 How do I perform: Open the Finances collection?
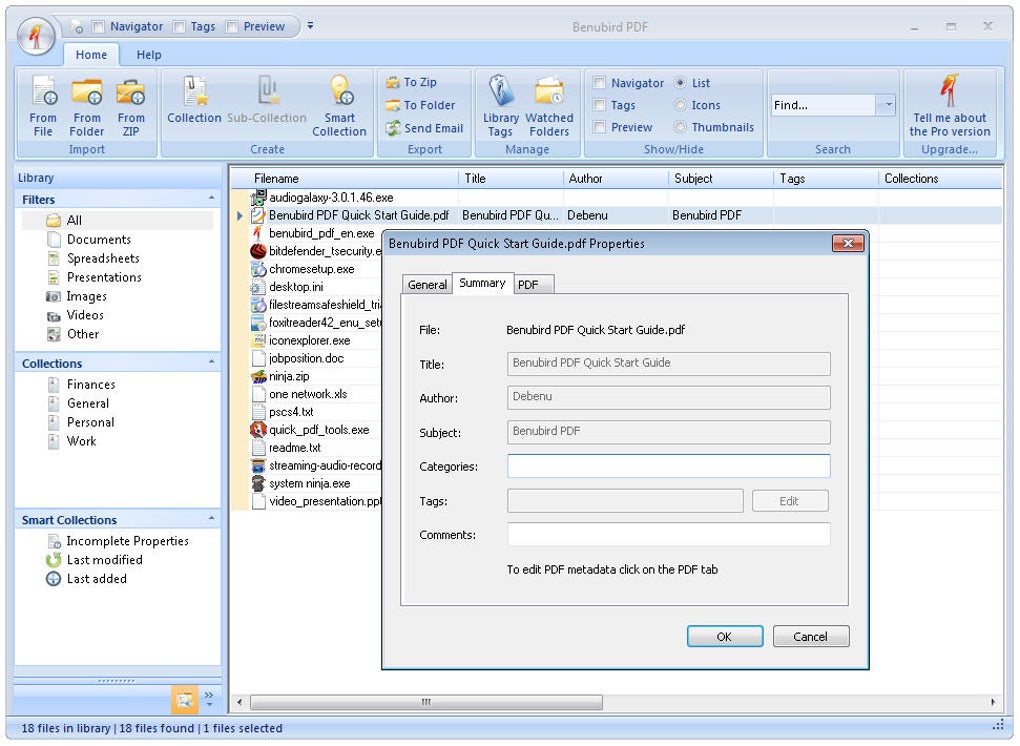[82, 385]
